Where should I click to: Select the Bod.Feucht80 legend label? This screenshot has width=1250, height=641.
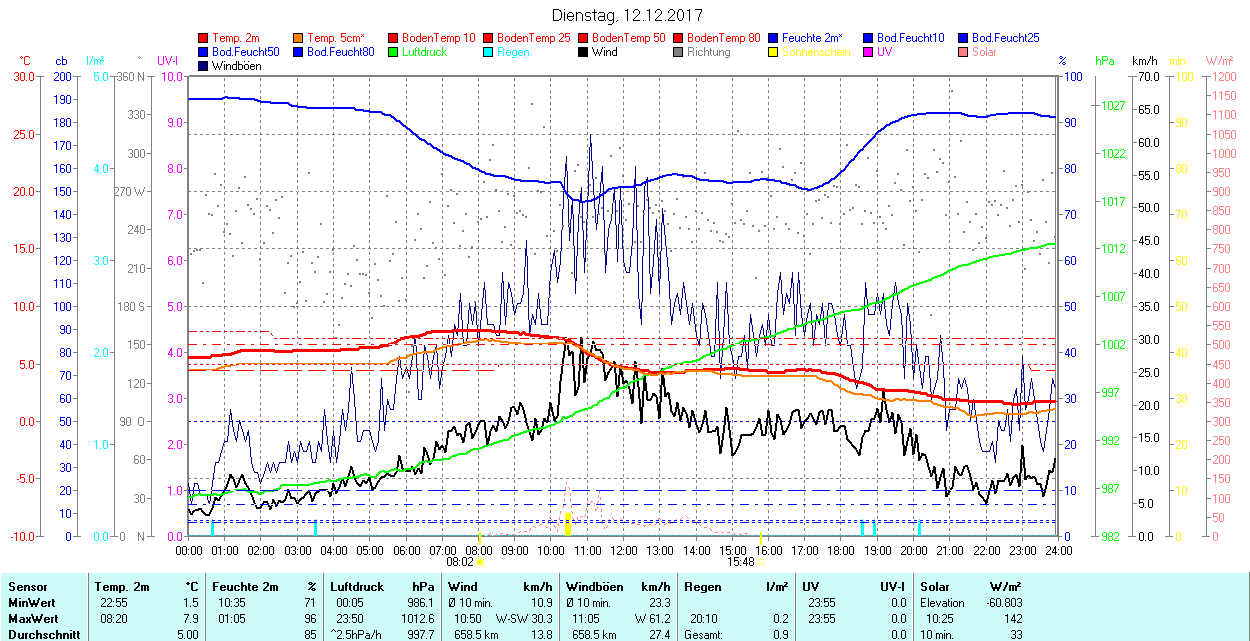pos(340,52)
